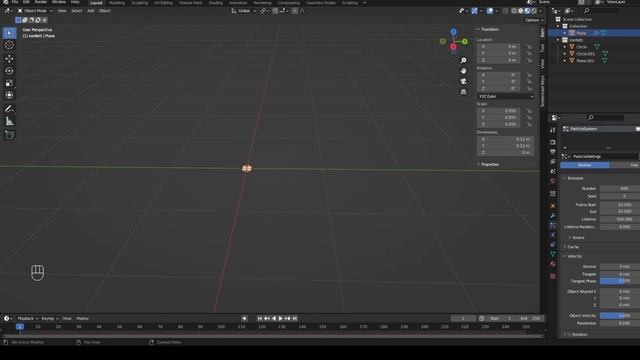Screen dimensions: 640x360
Task: Select the Cursor tool
Action: click(x=9, y=45)
